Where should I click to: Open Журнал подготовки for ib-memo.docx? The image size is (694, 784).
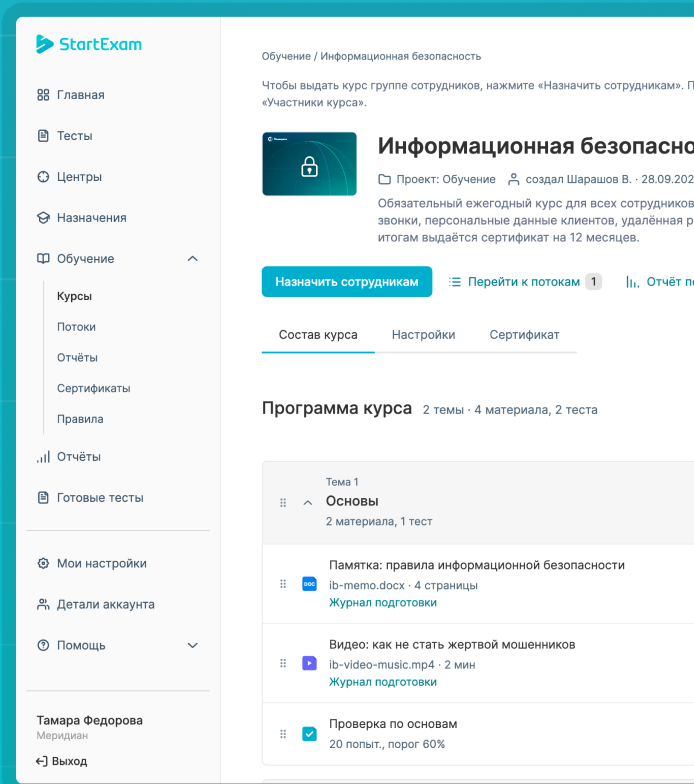click(382, 602)
